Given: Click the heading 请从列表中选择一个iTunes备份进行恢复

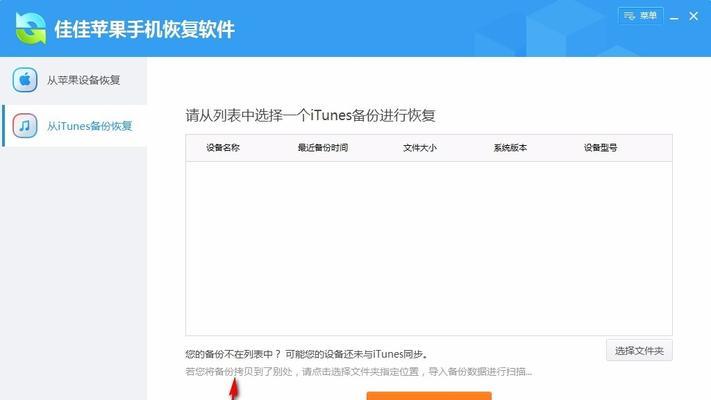Looking at the screenshot, I should [310, 115].
